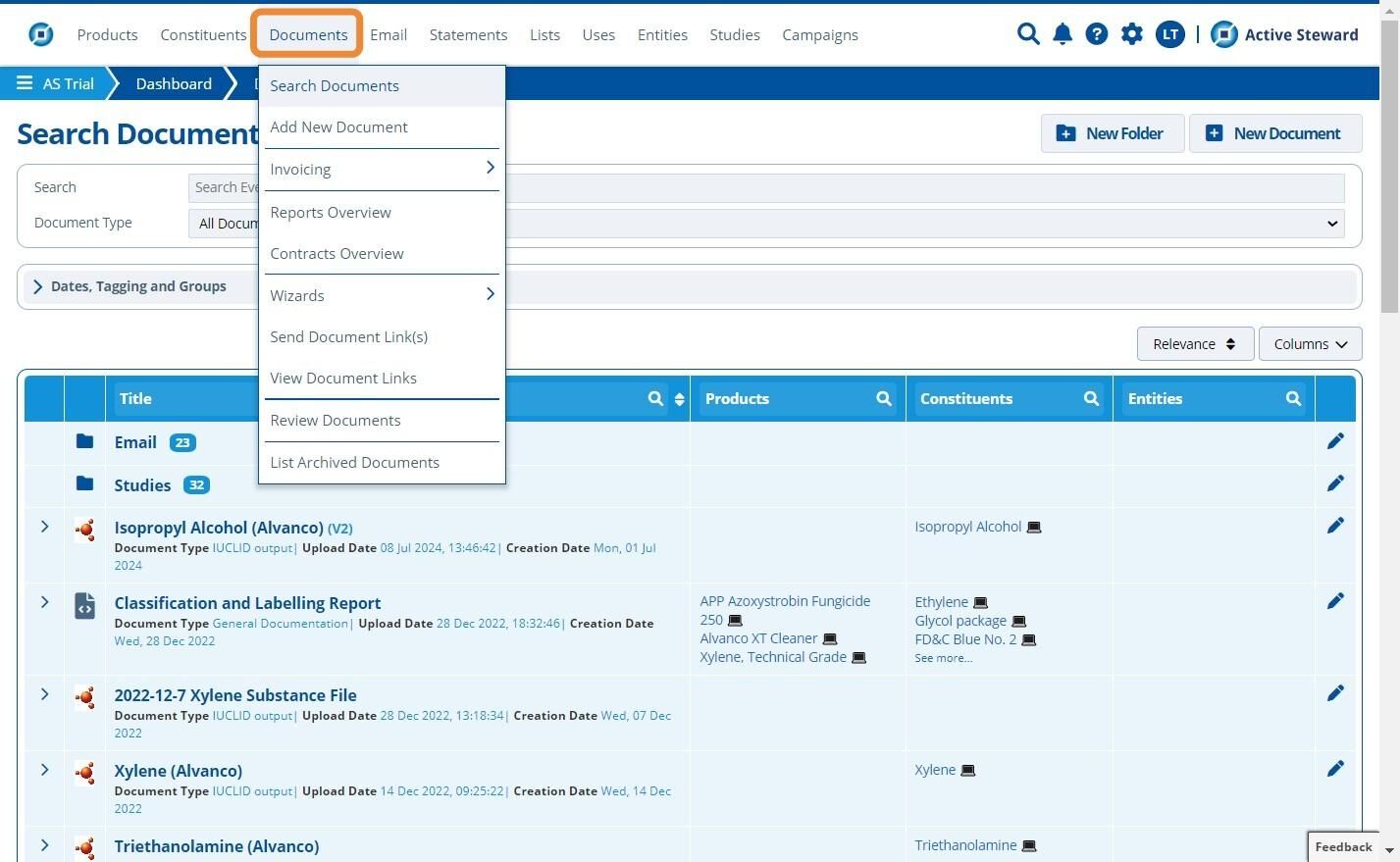Screen dimensions: 1400x862
Task: Toggle Title column sort arrows
Action: click(679, 399)
